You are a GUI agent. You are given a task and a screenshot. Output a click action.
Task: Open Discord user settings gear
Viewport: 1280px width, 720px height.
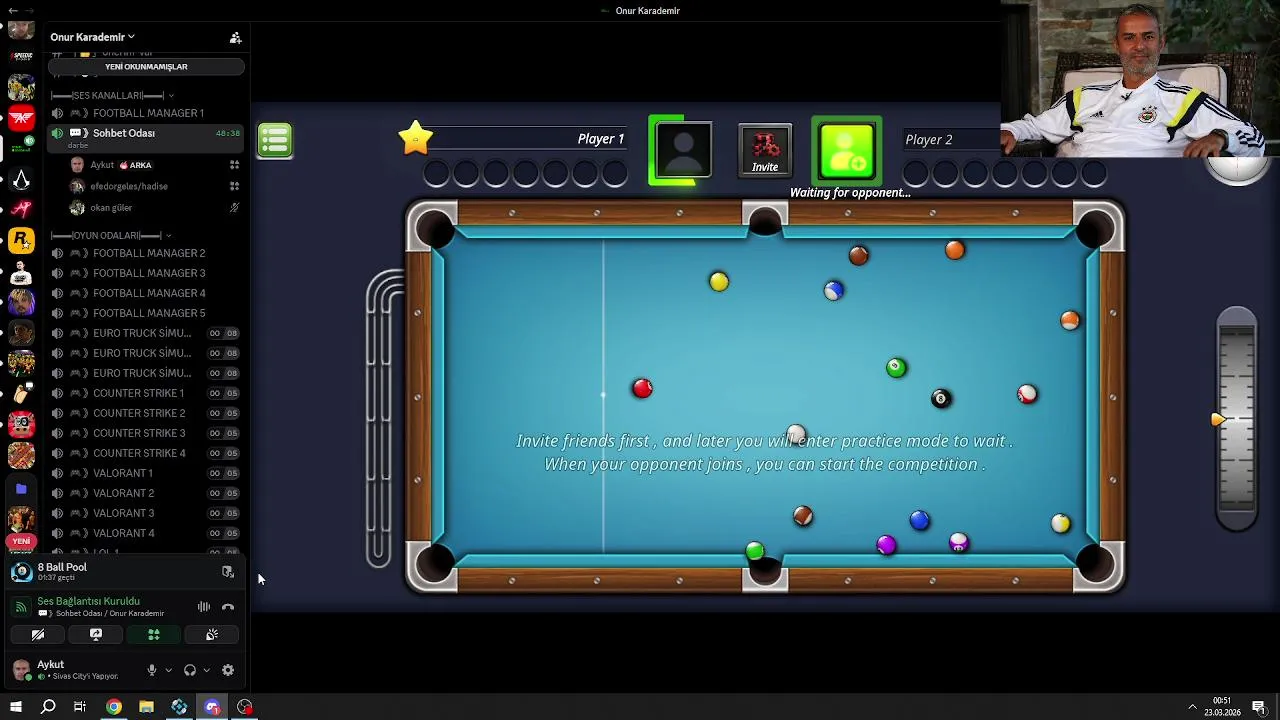tap(228, 670)
